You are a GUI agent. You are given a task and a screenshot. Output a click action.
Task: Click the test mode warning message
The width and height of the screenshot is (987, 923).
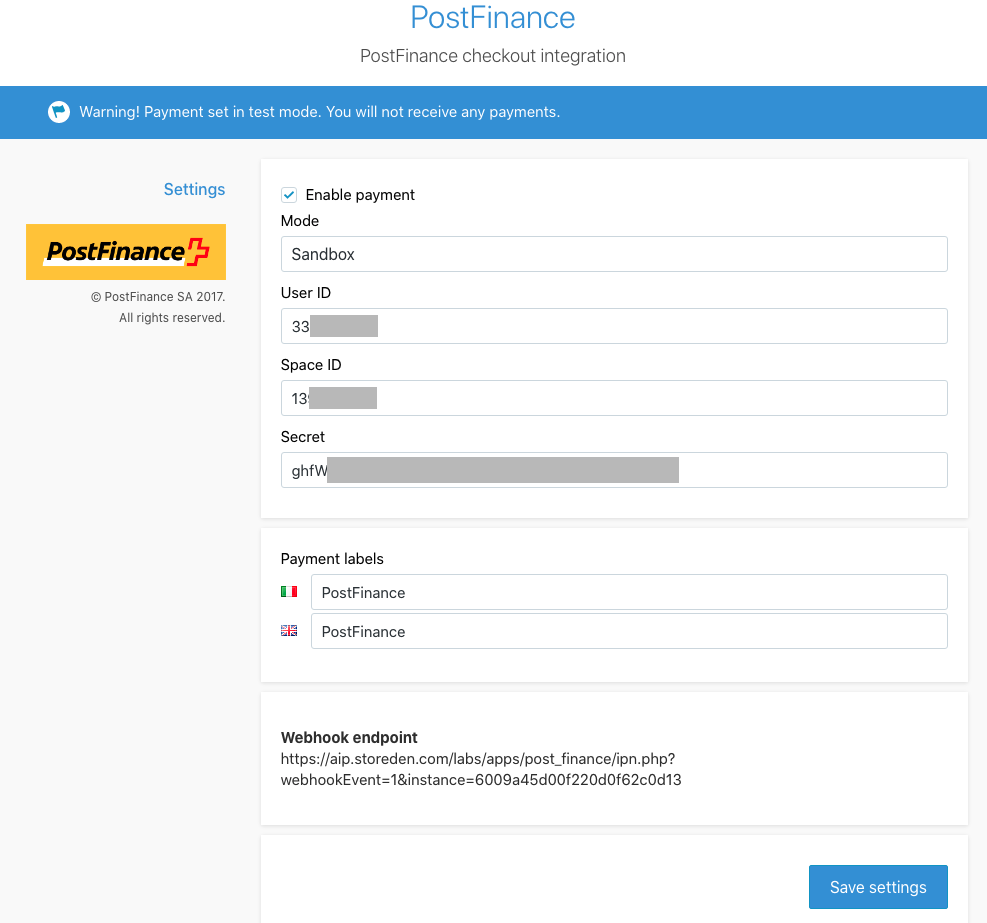click(x=320, y=112)
